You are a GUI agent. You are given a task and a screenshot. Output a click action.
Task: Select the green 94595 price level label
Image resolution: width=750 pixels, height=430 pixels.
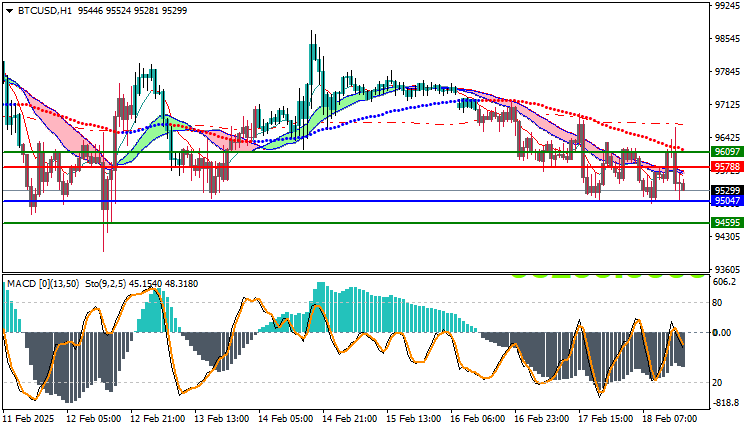727,222
